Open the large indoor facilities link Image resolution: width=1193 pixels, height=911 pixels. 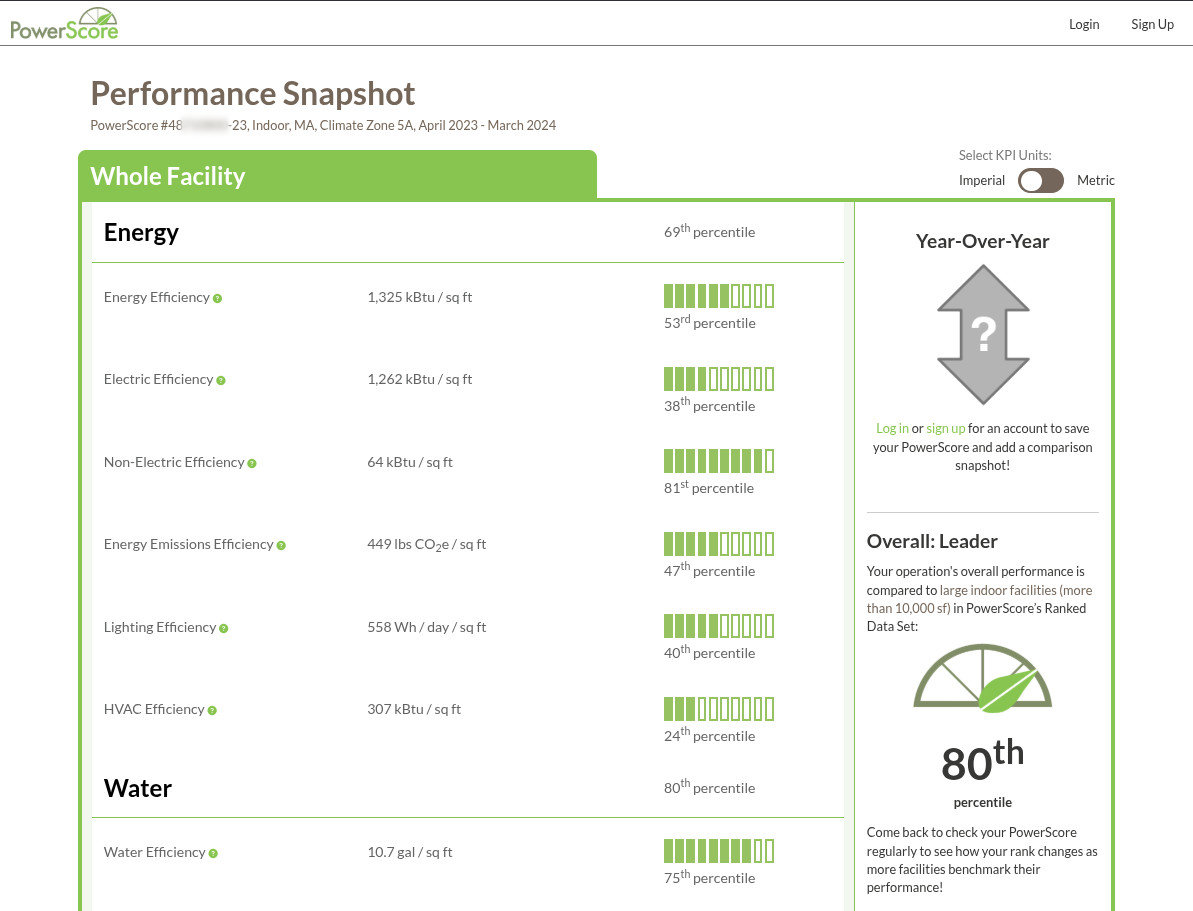[979, 599]
